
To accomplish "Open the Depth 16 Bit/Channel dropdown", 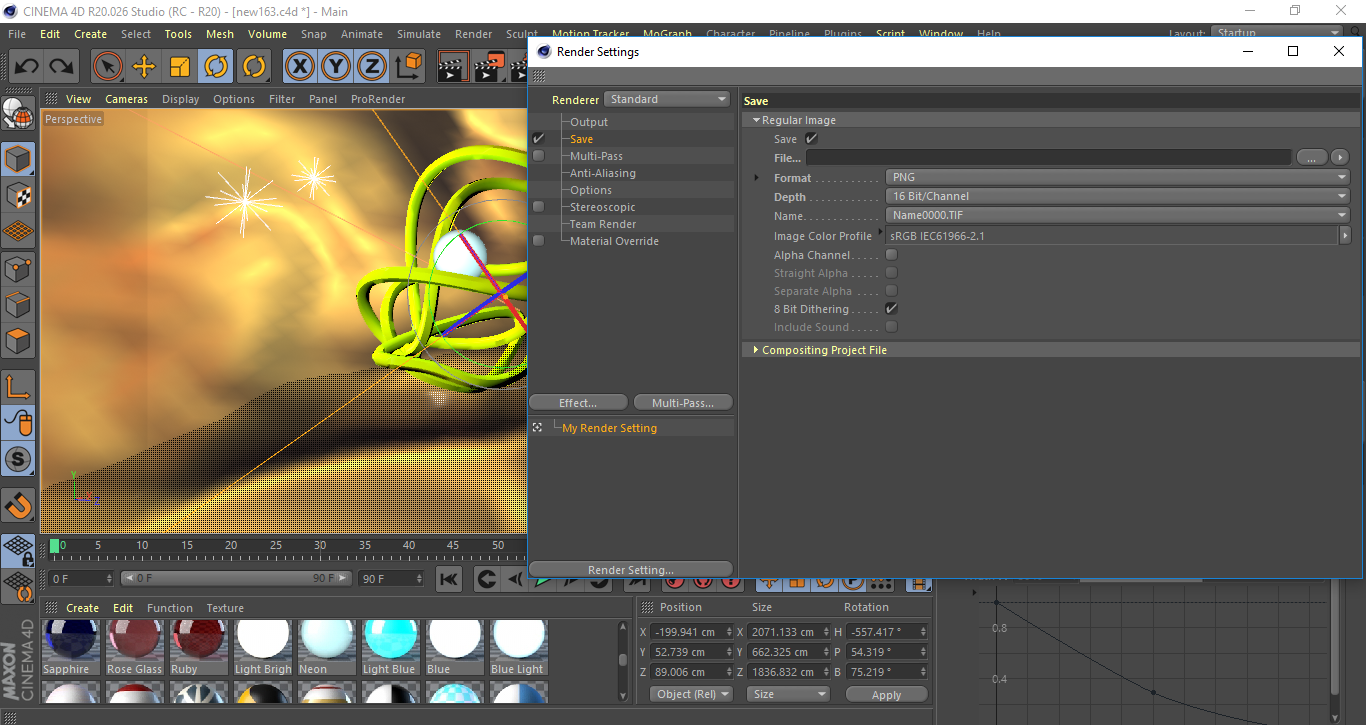I will point(1118,196).
